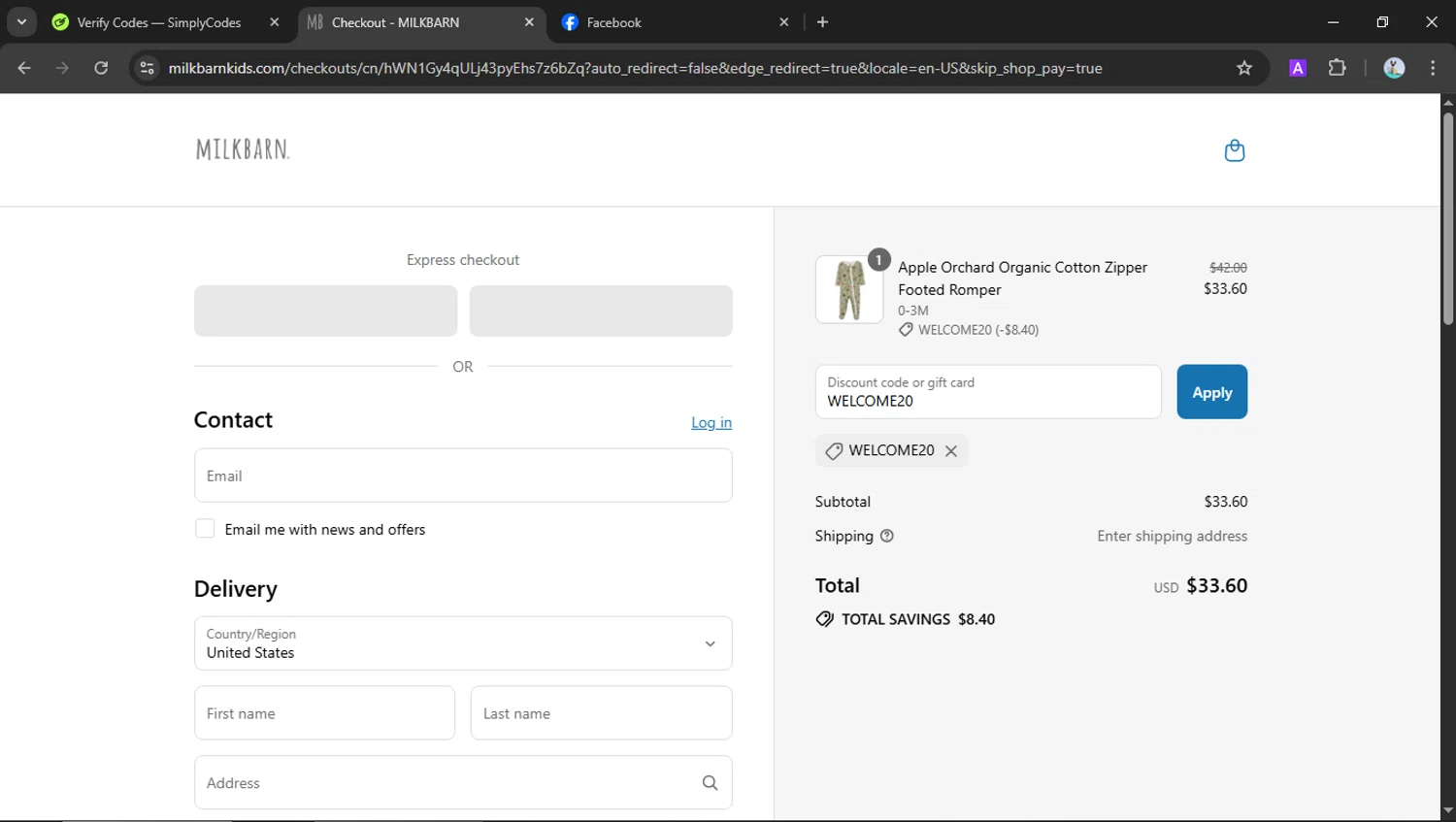Click the browser address bar URL
The image size is (1456, 822).
635,68
